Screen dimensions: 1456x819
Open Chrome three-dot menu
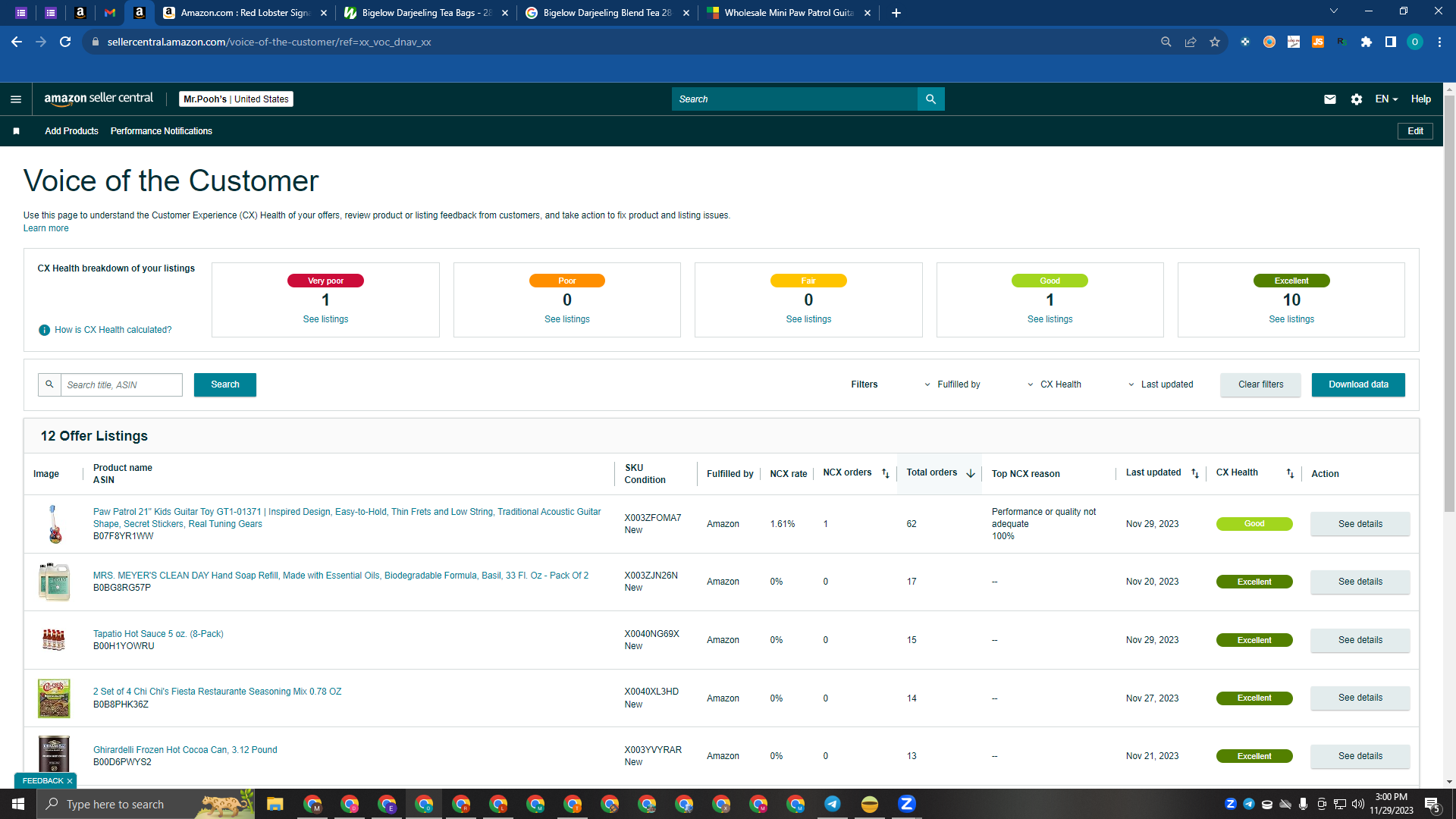[x=1439, y=42]
